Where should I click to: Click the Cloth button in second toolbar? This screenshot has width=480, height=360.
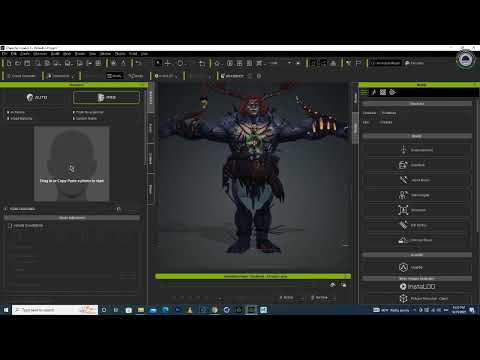tap(136, 76)
